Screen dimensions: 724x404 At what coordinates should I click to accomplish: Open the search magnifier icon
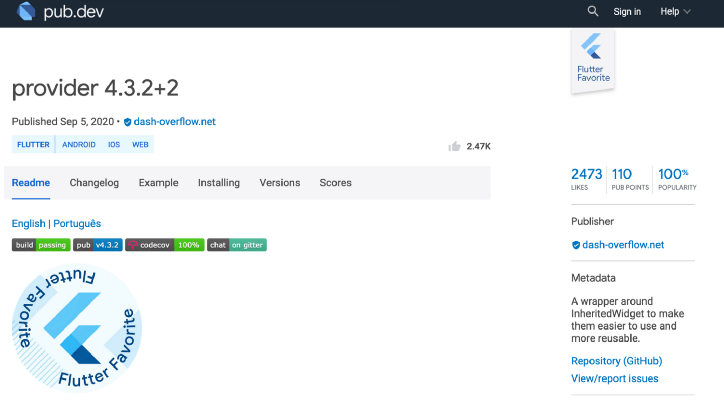tap(593, 12)
